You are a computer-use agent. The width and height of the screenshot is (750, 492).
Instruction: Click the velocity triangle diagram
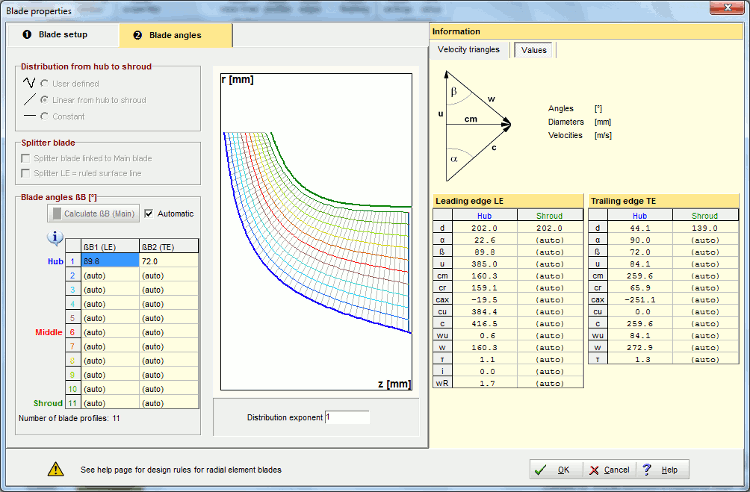pyautogui.click(x=475, y=126)
